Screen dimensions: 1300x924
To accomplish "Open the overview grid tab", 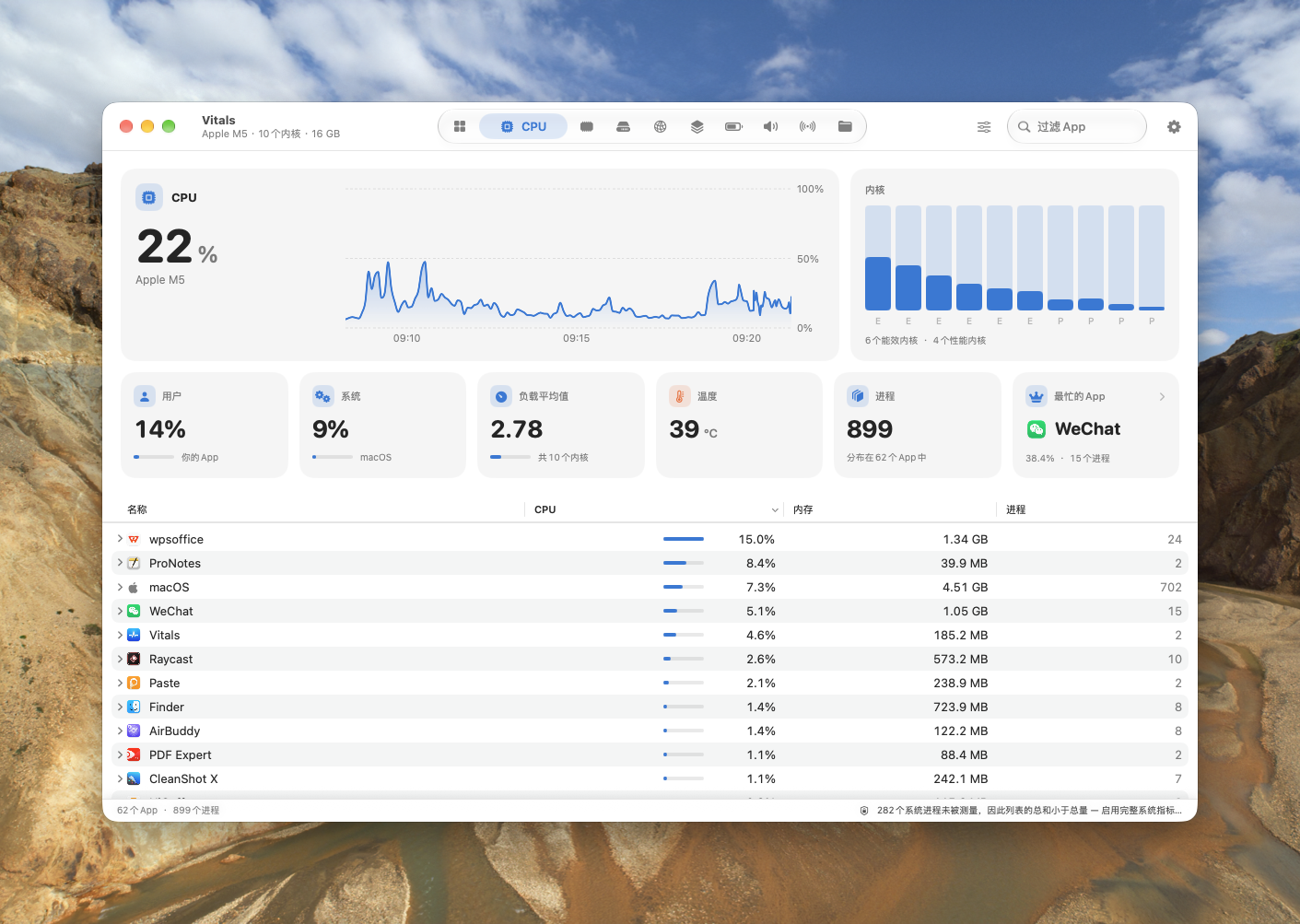I will tap(460, 126).
